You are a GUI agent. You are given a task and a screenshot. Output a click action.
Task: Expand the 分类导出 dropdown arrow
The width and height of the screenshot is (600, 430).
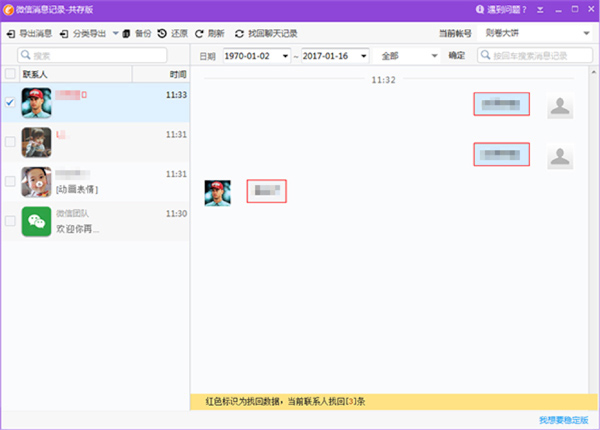point(115,33)
